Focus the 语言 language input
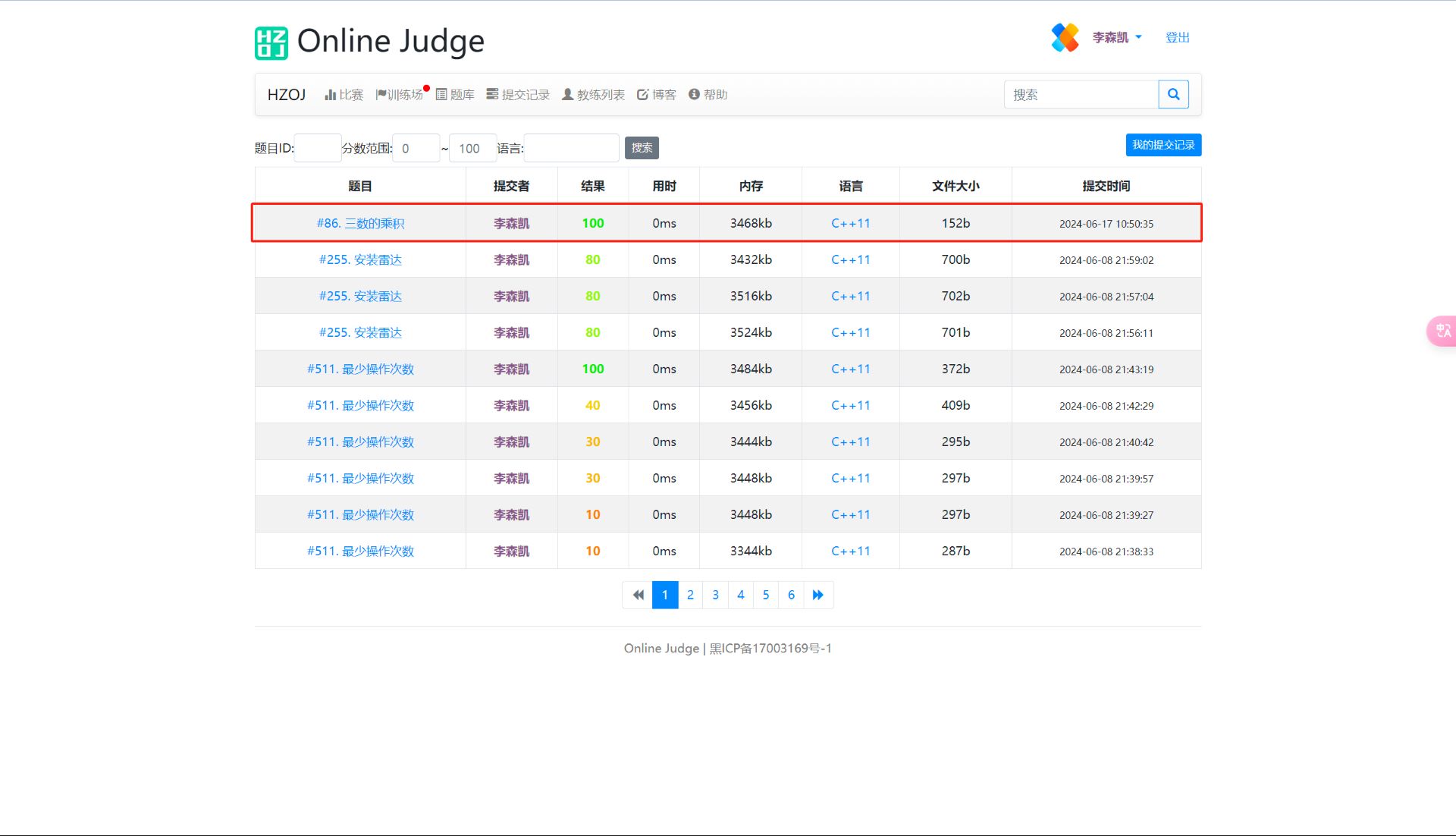The width and height of the screenshot is (1456, 836). click(x=572, y=148)
